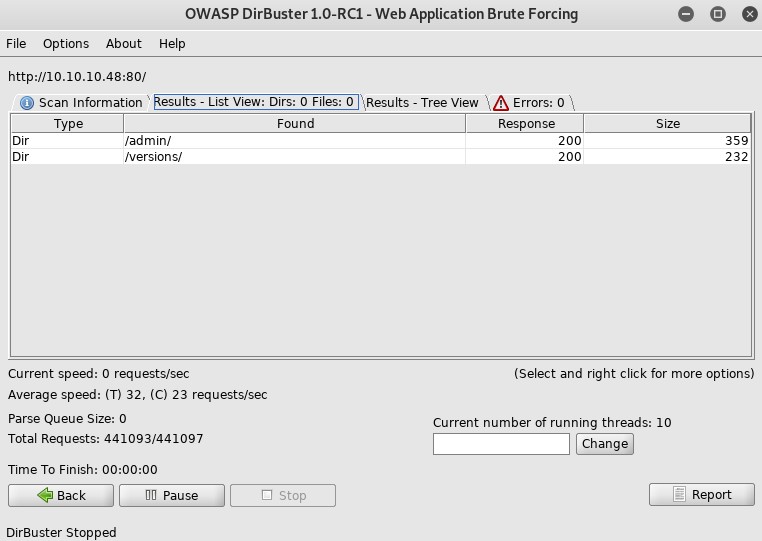Select the /versions/ directory entry
Viewport: 762px width, 541px height.
click(x=294, y=157)
